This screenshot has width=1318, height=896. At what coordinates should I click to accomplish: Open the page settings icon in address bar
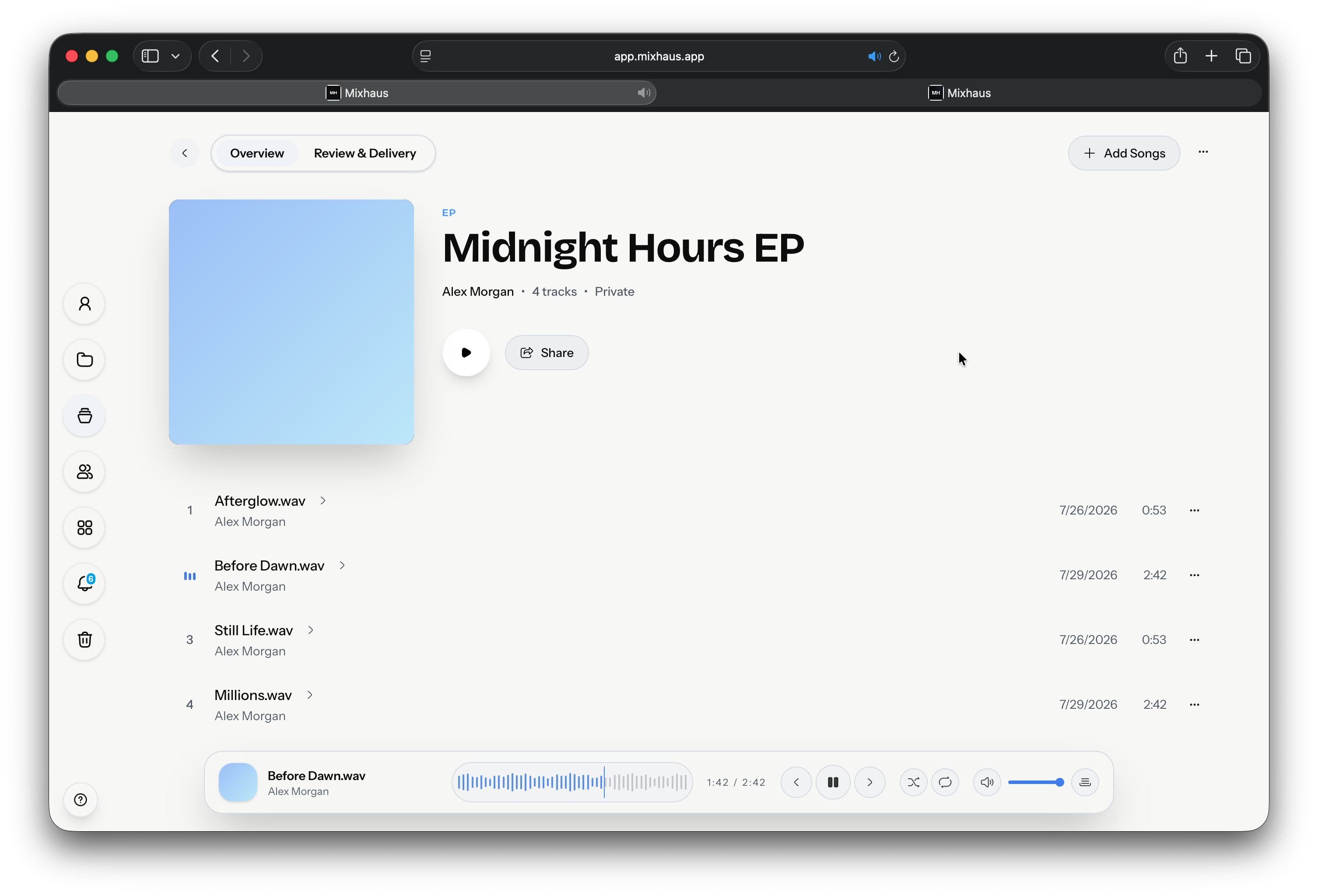point(425,56)
